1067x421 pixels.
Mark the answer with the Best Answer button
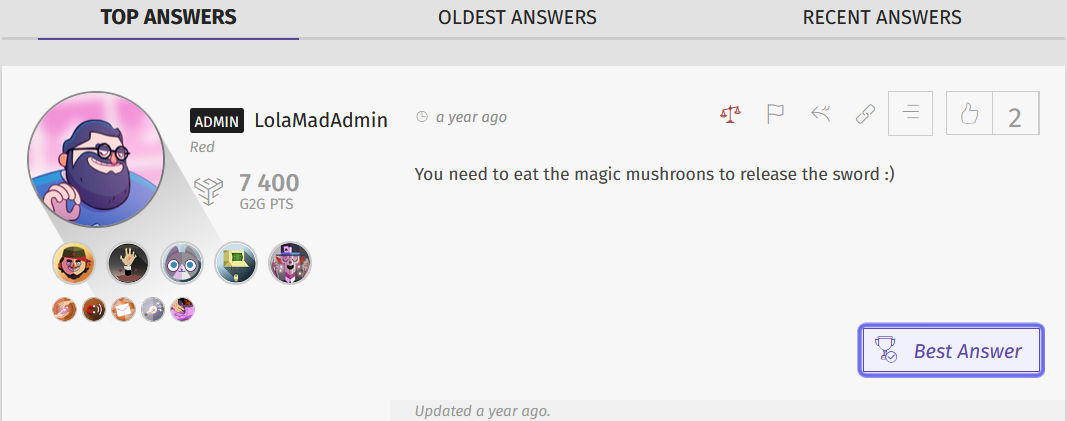click(951, 350)
